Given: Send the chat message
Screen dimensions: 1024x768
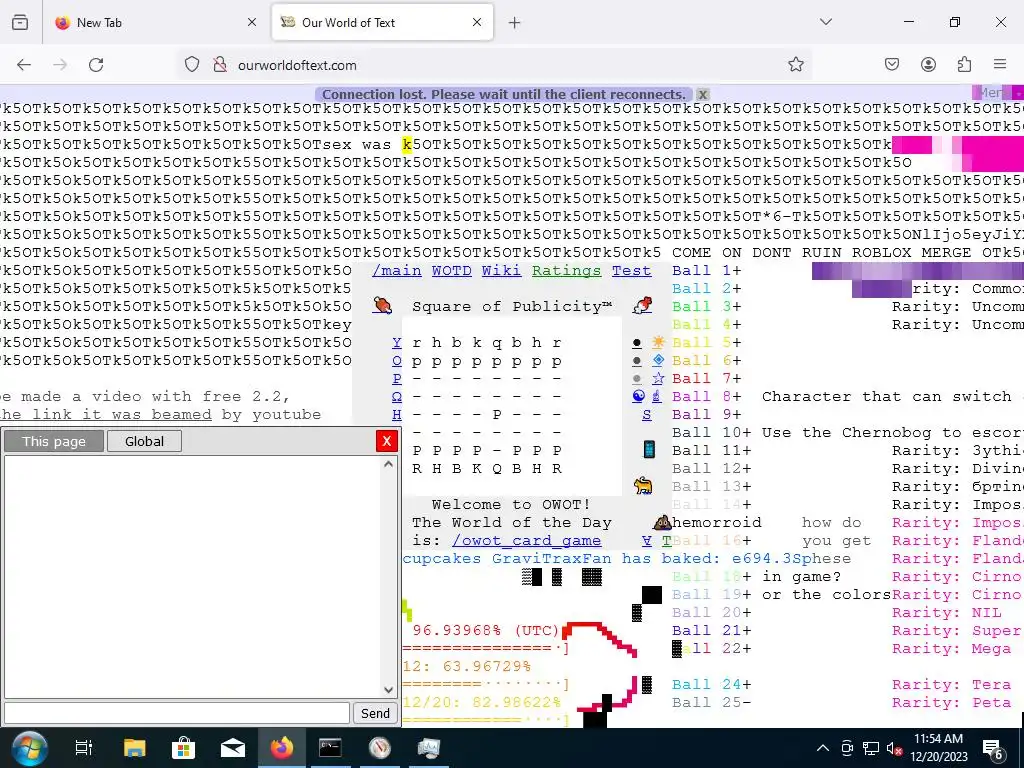Looking at the screenshot, I should tap(376, 713).
